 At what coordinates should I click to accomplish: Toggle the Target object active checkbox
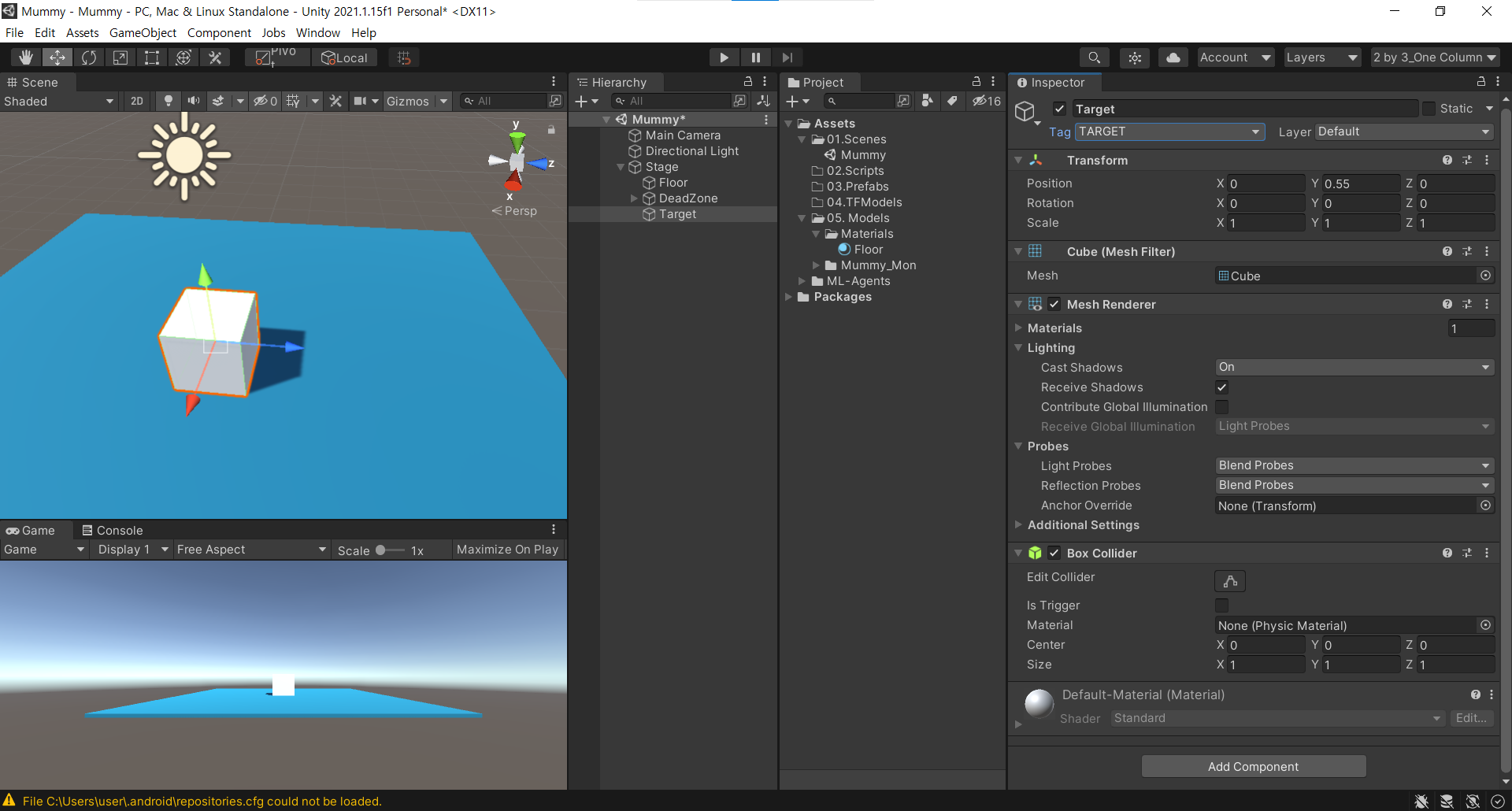pyautogui.click(x=1060, y=109)
